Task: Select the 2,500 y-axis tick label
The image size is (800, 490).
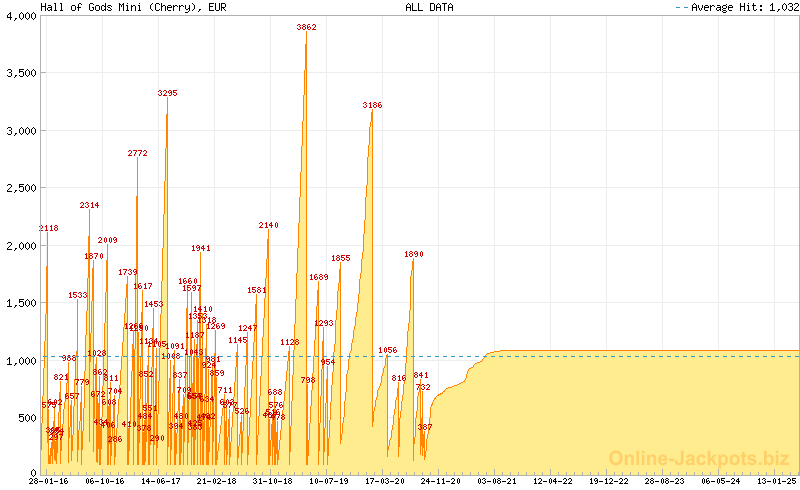Action: coord(21,188)
